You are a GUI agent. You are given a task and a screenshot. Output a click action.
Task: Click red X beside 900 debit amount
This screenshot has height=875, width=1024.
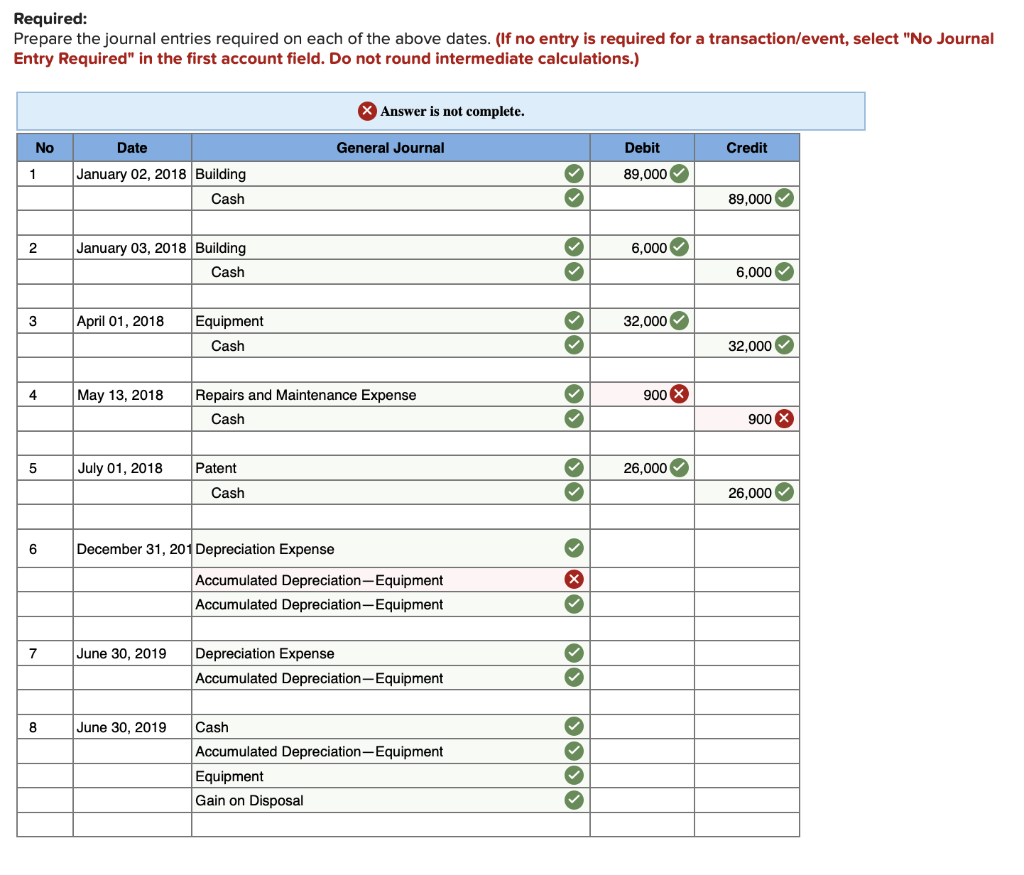coord(679,394)
